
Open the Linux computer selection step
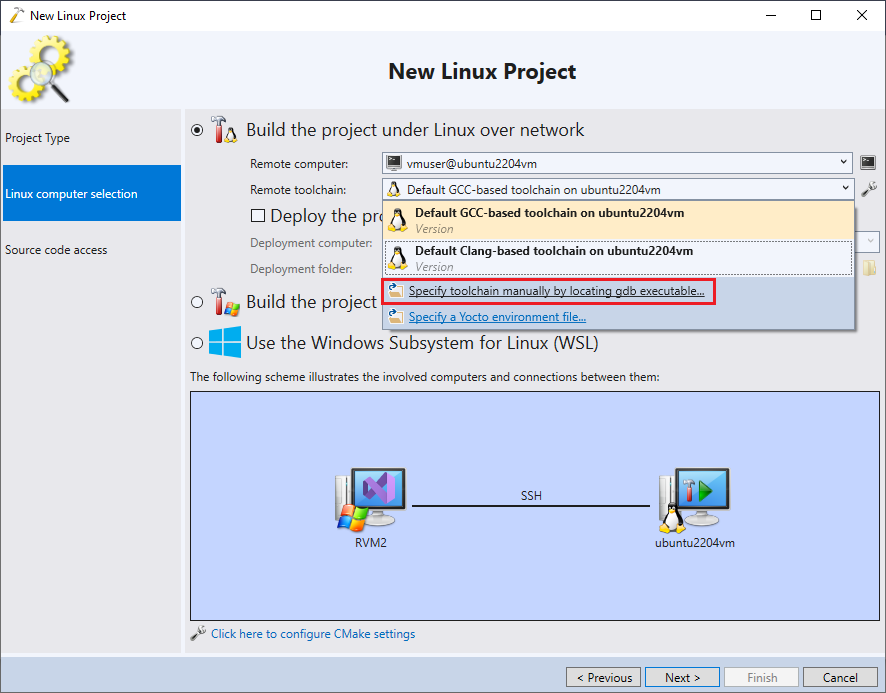pos(92,193)
